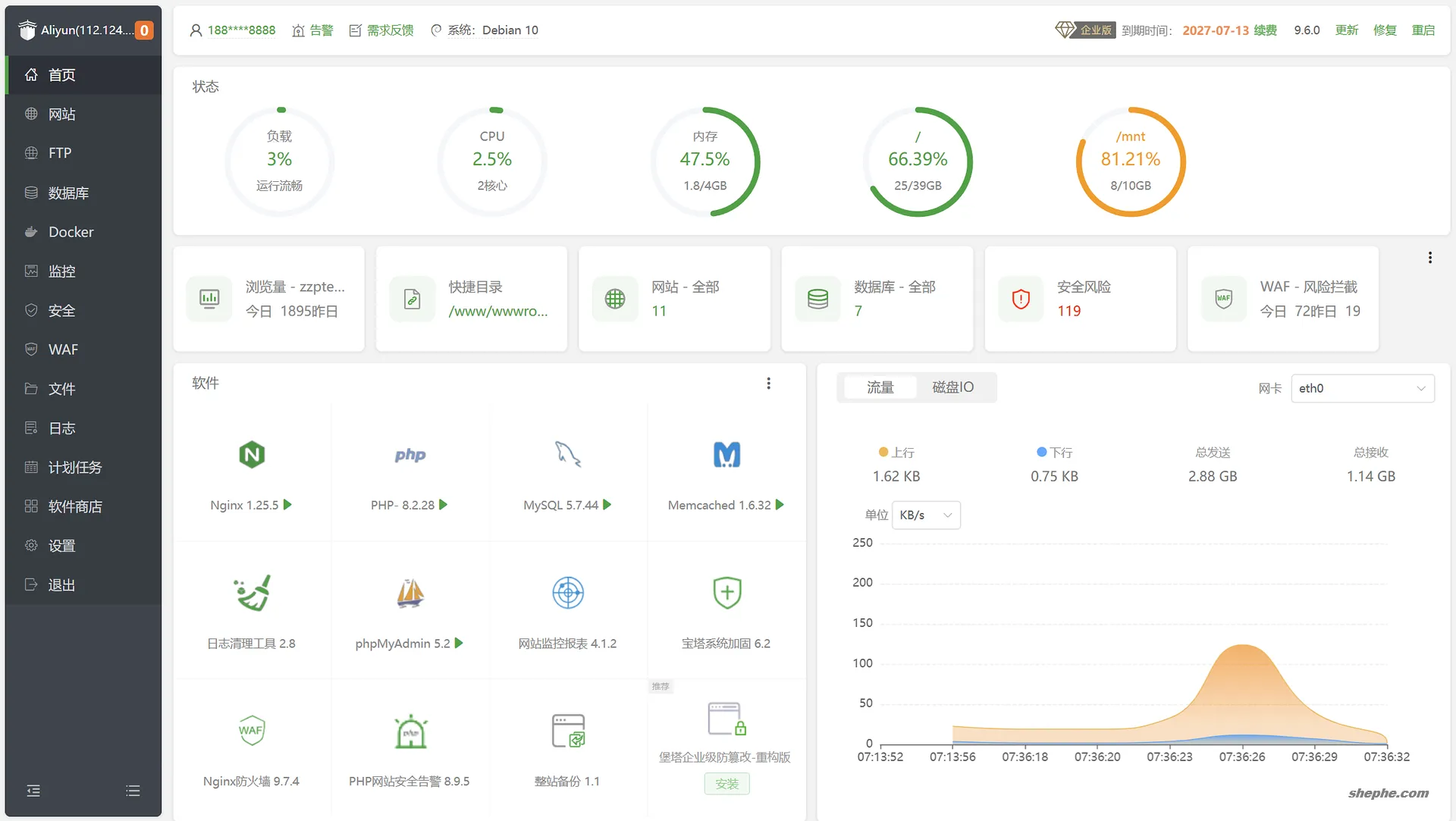This screenshot has height=821, width=1456.
Task: Open the website monitoring report icon
Action: (x=567, y=593)
